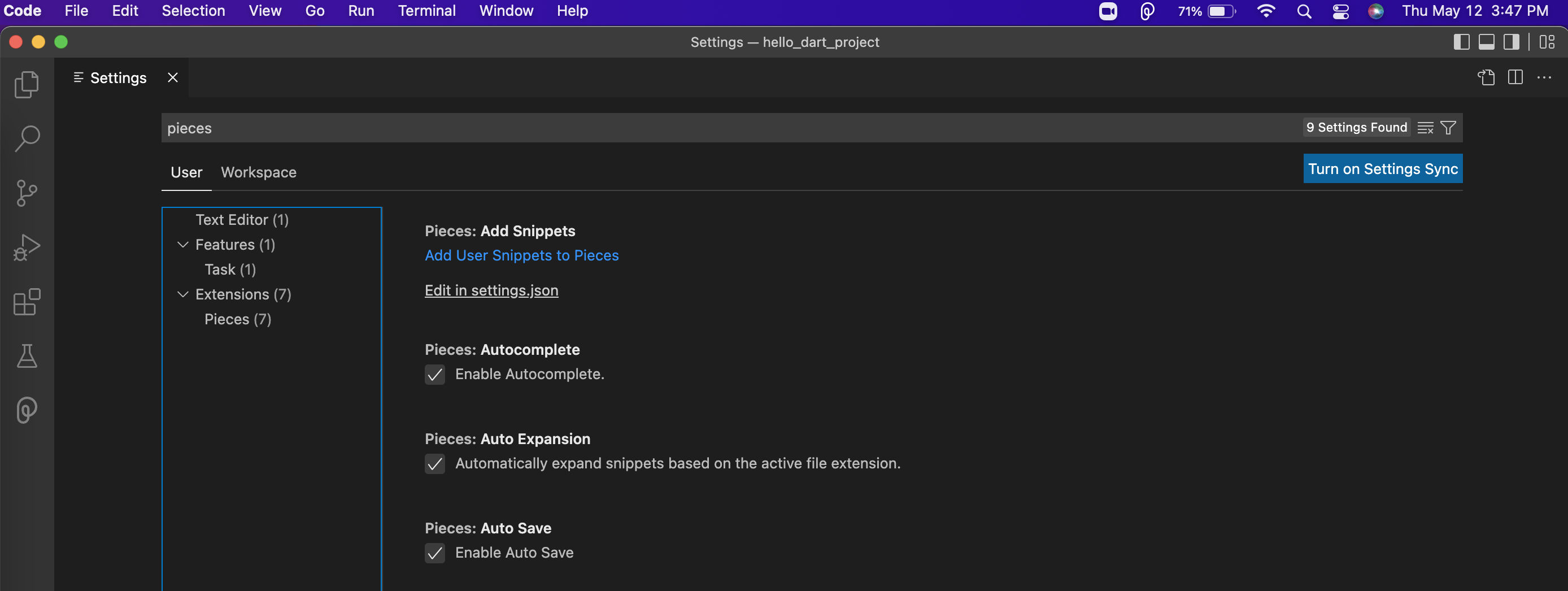The width and height of the screenshot is (1568, 591).
Task: Click the Pieces: Auto Save setting title
Action: click(x=487, y=528)
